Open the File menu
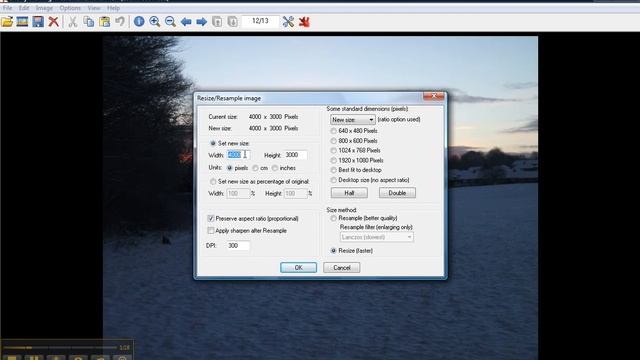640x360 pixels. click(7, 8)
